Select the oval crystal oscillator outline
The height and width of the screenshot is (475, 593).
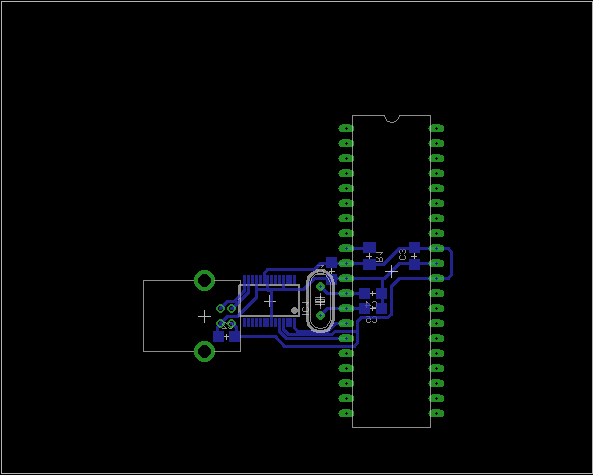tap(320, 301)
